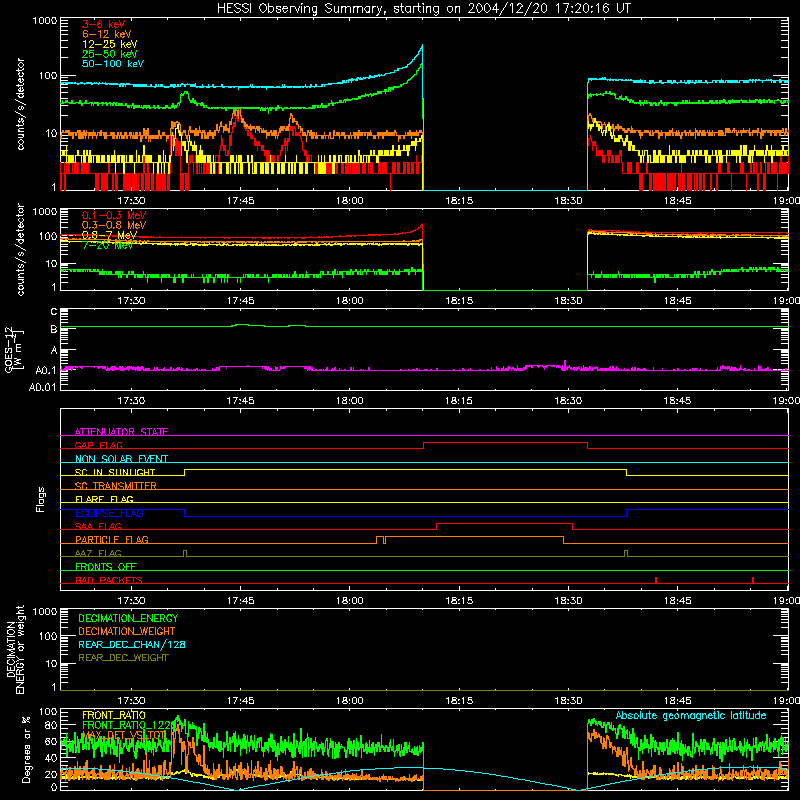Image resolution: width=800 pixels, height=800 pixels.
Task: Click the FRONT_RATIO legend entry
Action: (114, 715)
